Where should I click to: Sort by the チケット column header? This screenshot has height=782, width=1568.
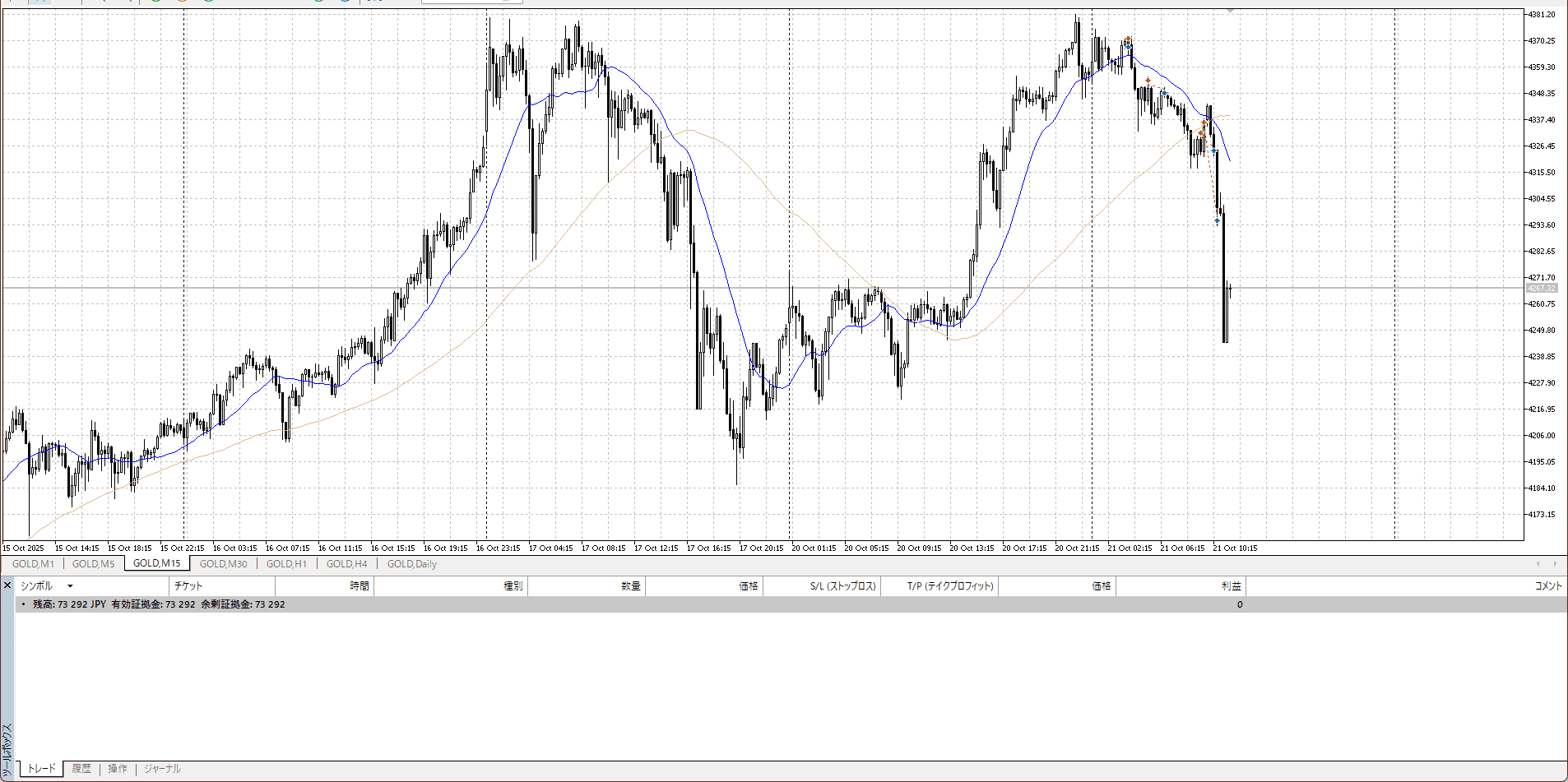coord(188,586)
